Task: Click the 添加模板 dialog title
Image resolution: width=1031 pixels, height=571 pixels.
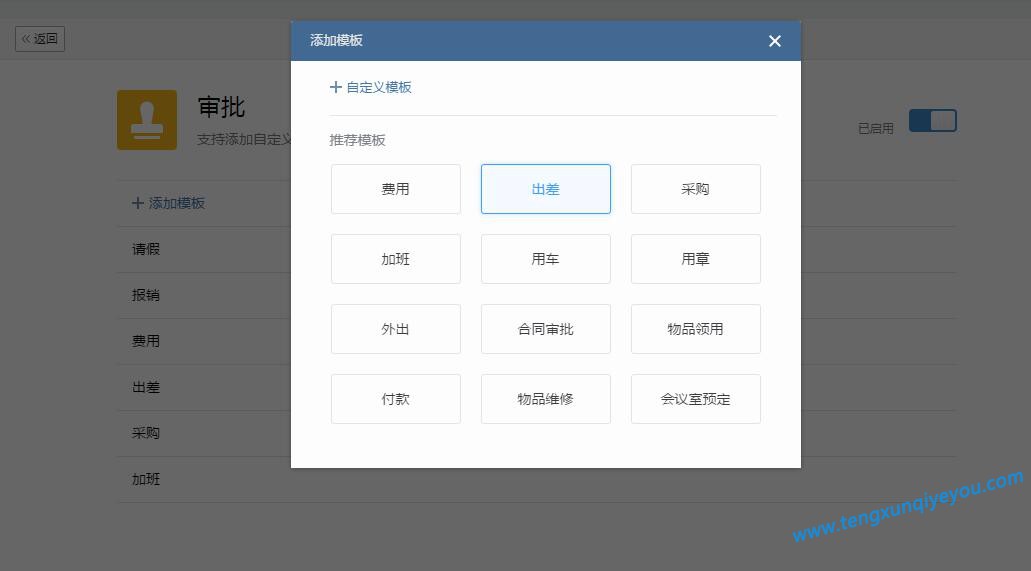Action: (337, 40)
